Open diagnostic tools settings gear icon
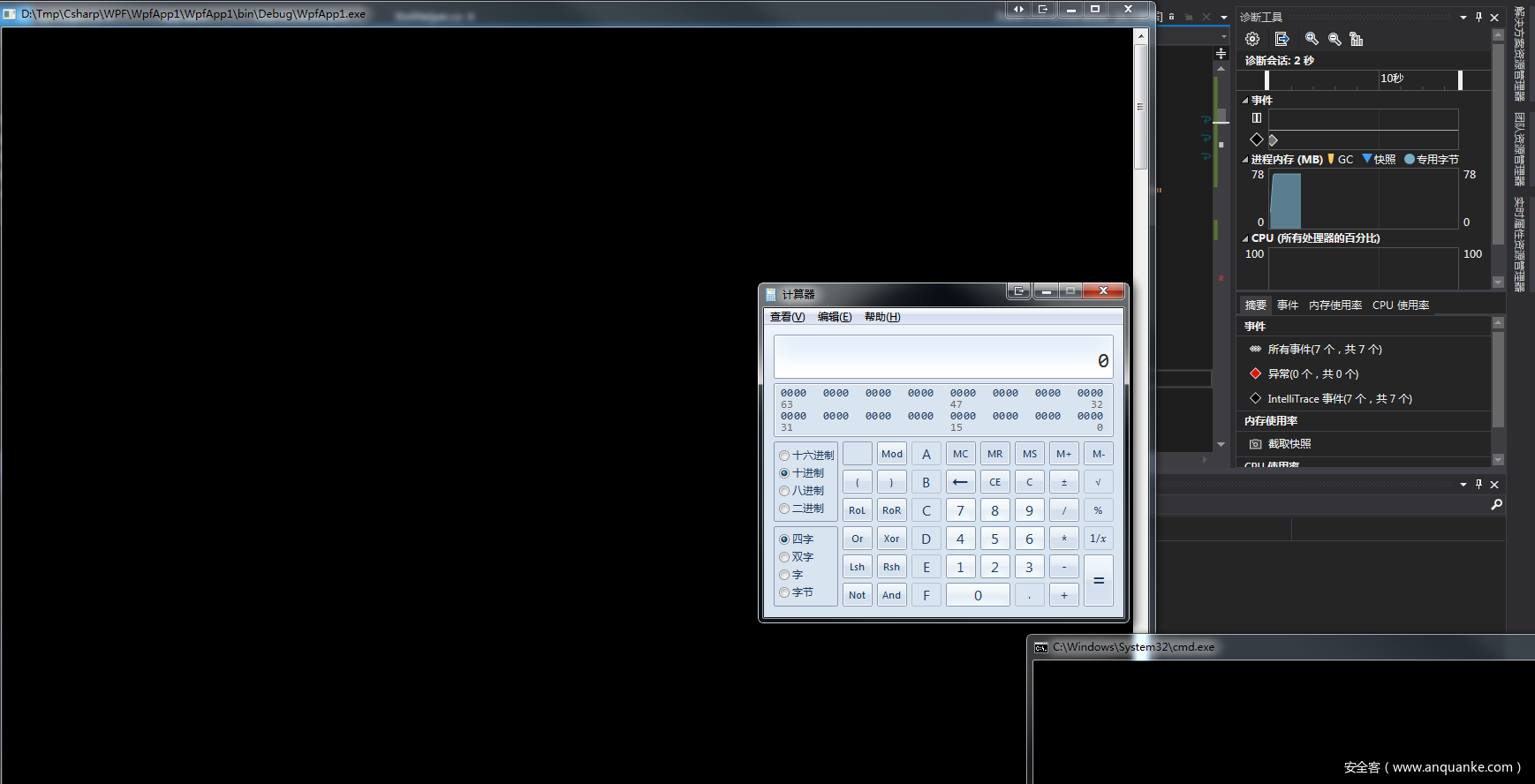The height and width of the screenshot is (784, 1535). (1252, 39)
